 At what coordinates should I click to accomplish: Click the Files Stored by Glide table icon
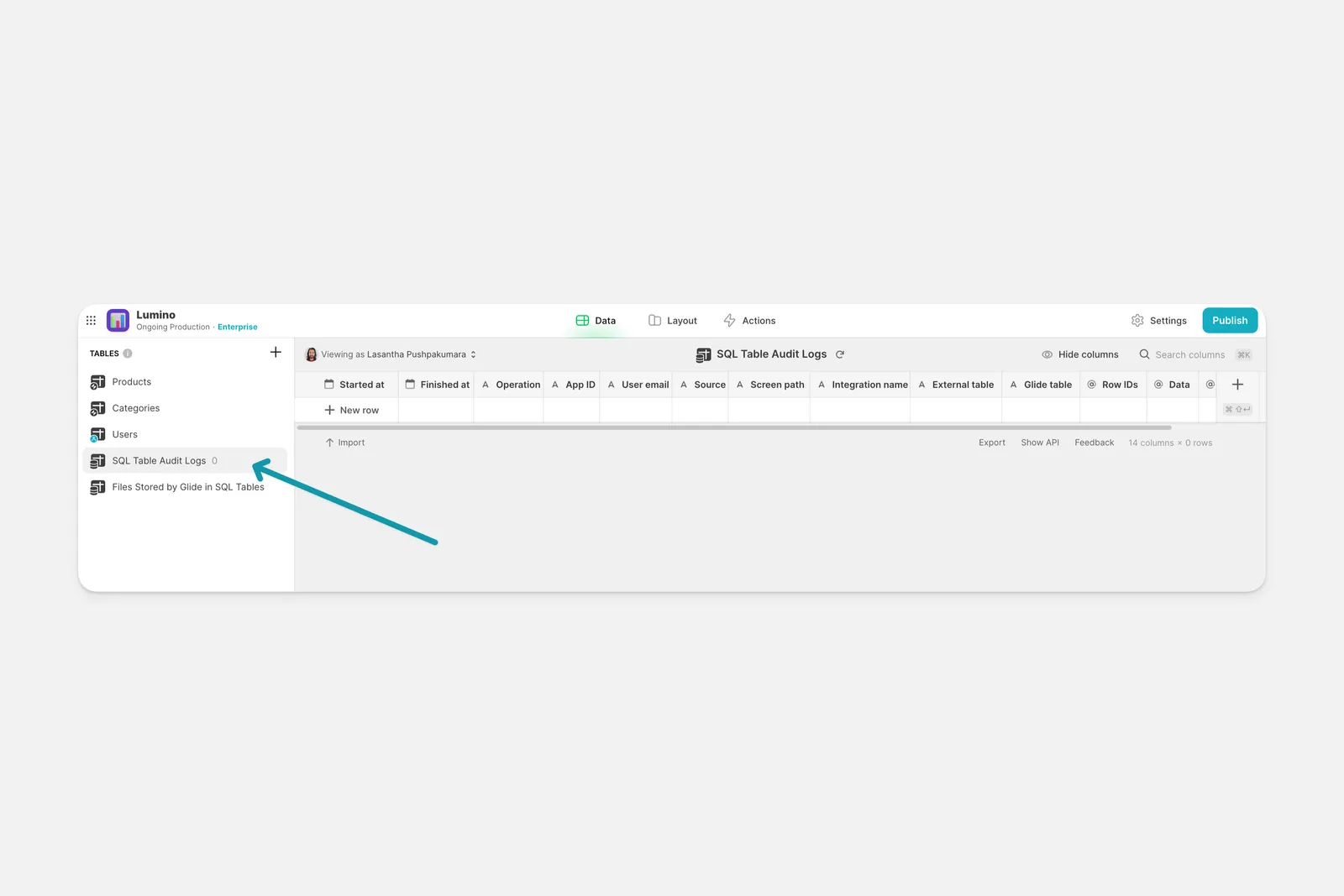(x=97, y=487)
